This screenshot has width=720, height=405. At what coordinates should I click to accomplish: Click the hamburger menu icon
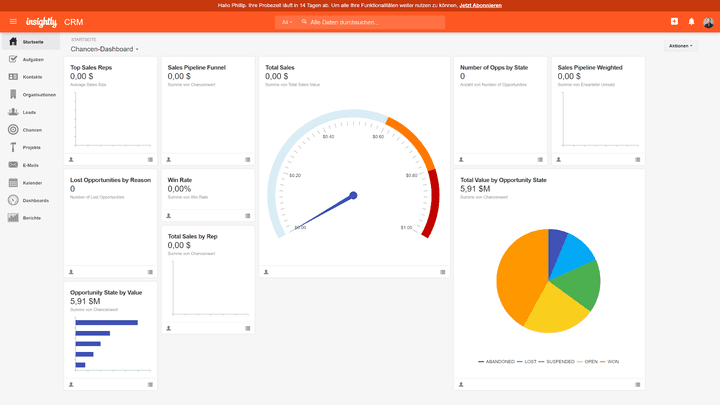click(13, 21)
